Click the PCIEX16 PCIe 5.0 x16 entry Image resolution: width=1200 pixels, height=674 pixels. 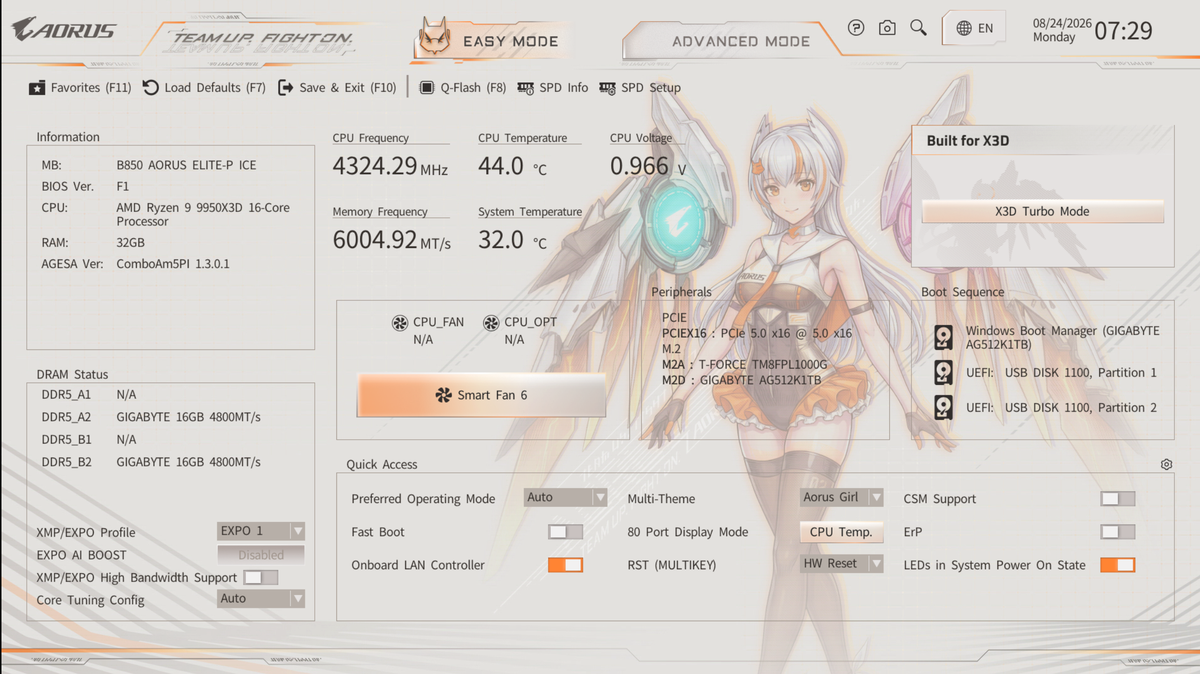click(757, 333)
